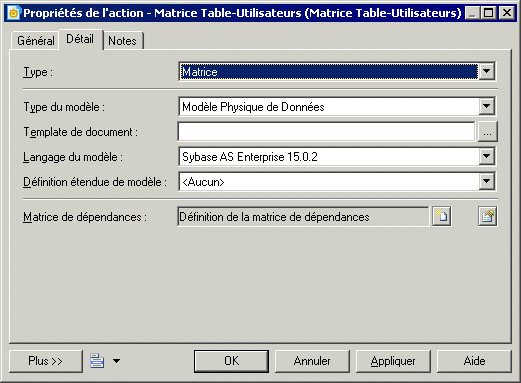521x383 pixels.
Task: Open help with the Aide button
Action: click(x=474, y=361)
